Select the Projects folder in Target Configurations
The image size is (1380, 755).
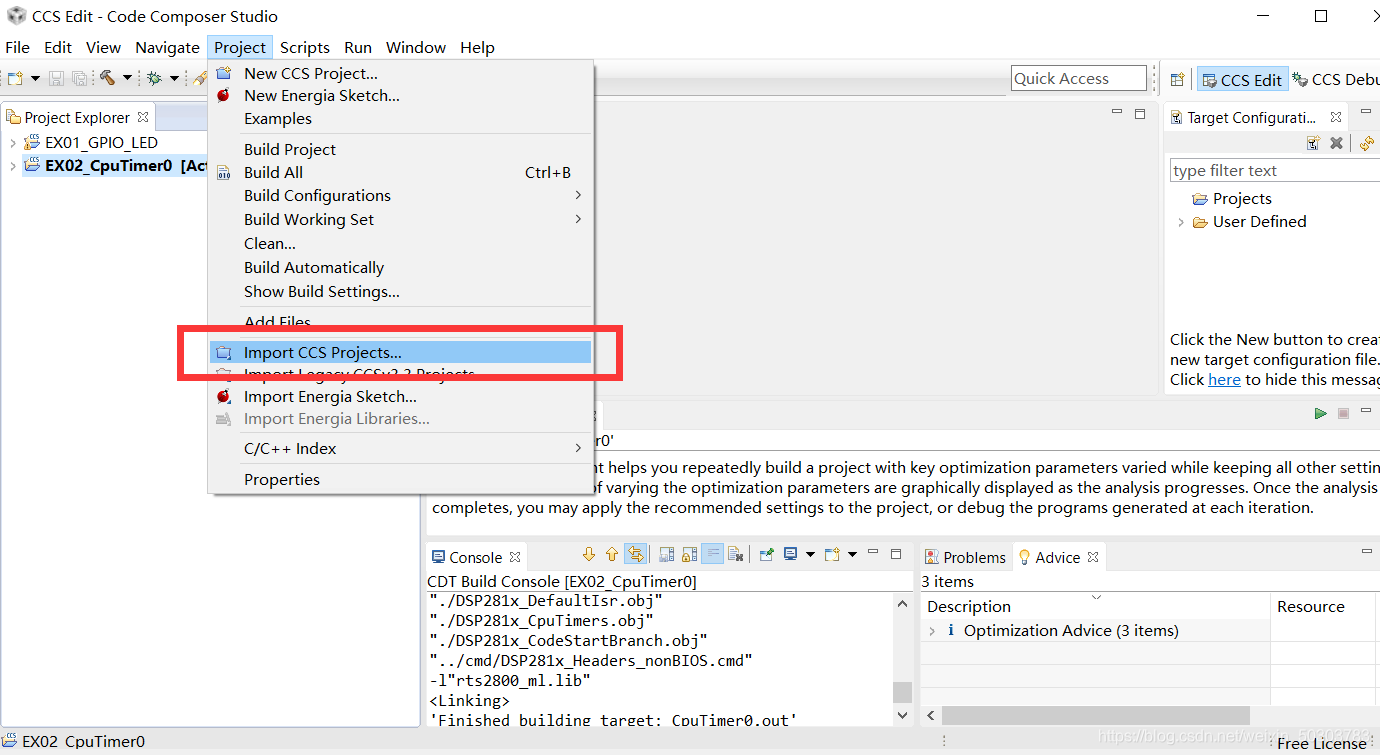[1242, 198]
